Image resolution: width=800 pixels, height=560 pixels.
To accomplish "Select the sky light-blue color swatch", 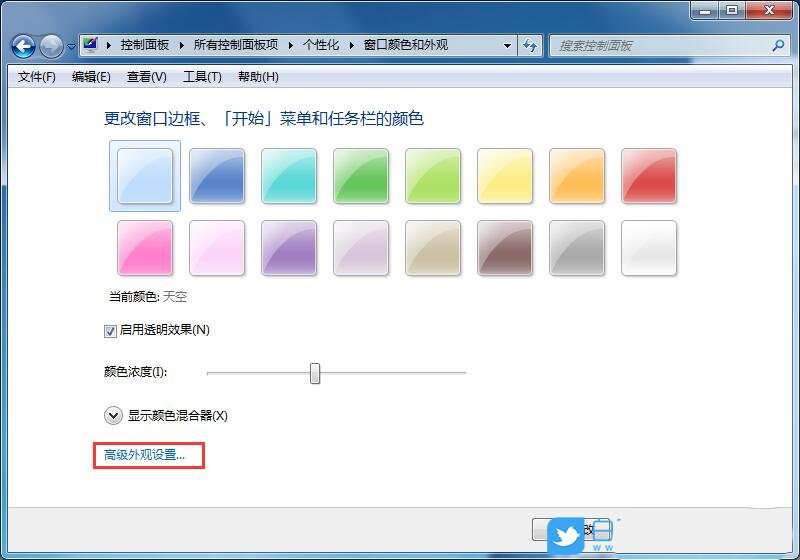I will [x=145, y=176].
